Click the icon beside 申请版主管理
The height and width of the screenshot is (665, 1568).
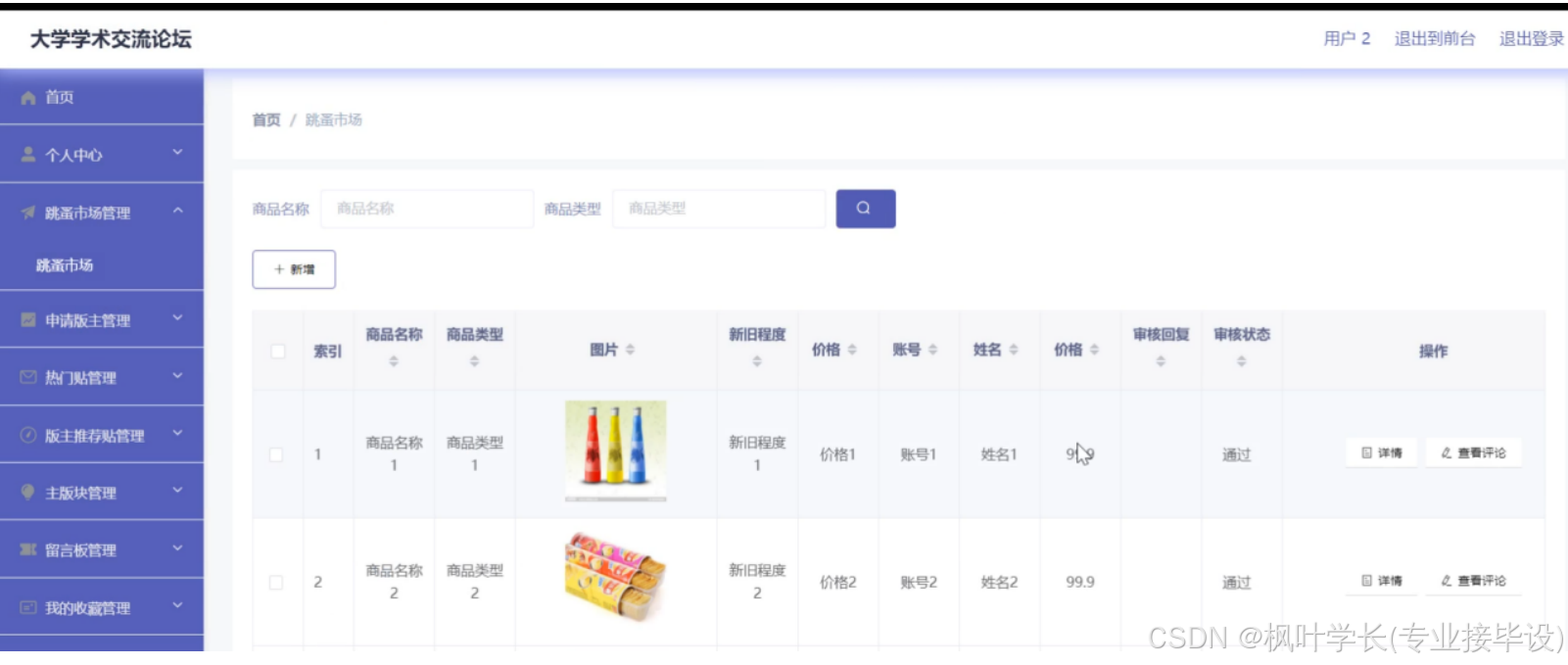coord(28,320)
